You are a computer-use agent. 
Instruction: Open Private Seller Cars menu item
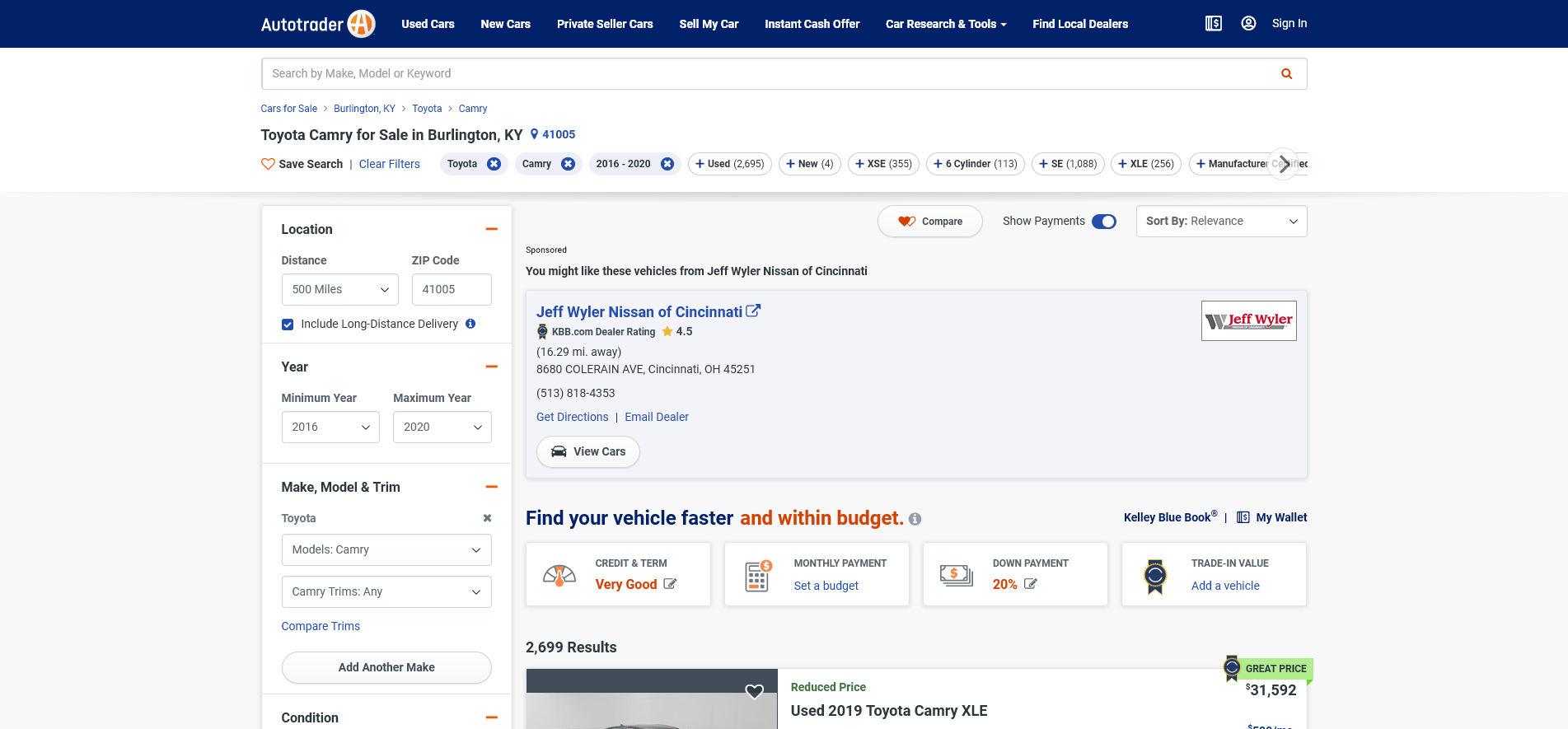click(605, 24)
